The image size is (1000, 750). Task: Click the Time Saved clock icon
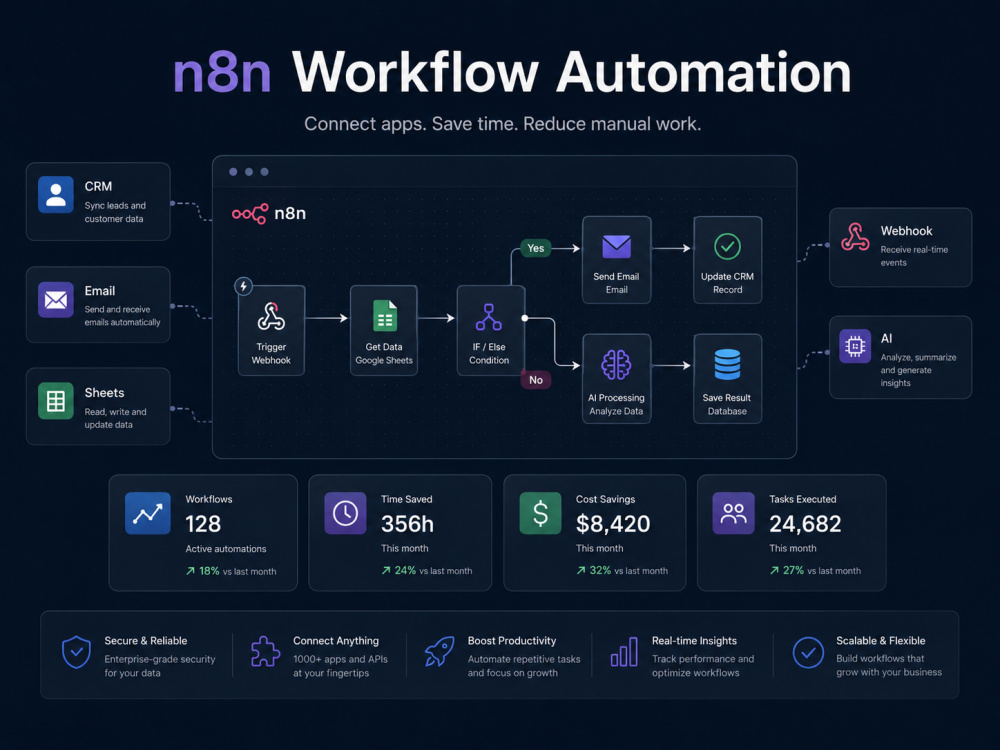(346, 513)
